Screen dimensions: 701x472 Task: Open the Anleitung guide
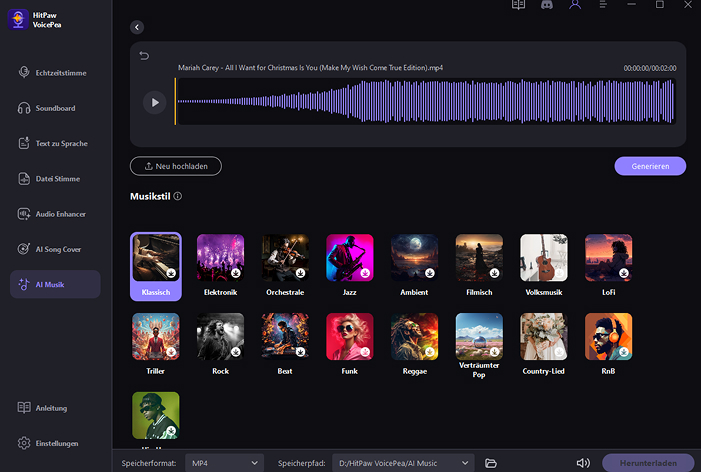pyautogui.click(x=42, y=408)
